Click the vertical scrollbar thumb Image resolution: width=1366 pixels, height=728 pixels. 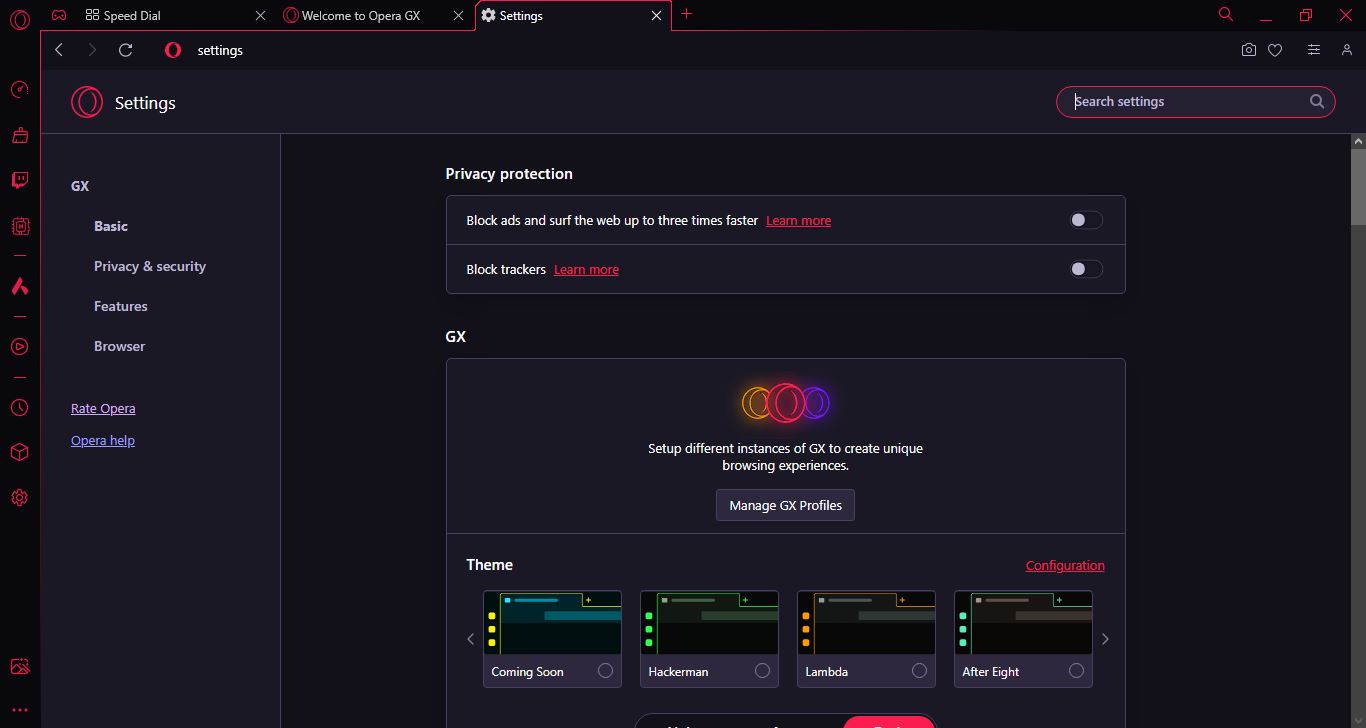(x=1358, y=187)
